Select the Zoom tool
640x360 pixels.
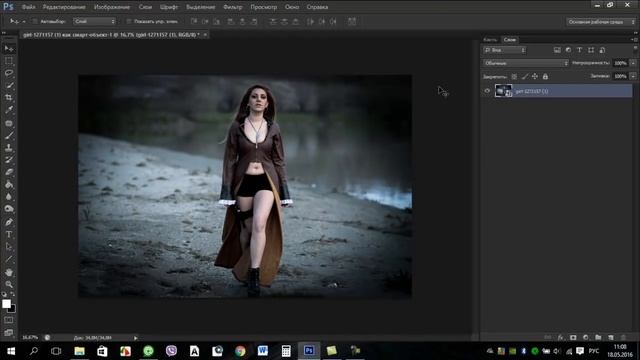point(9,284)
